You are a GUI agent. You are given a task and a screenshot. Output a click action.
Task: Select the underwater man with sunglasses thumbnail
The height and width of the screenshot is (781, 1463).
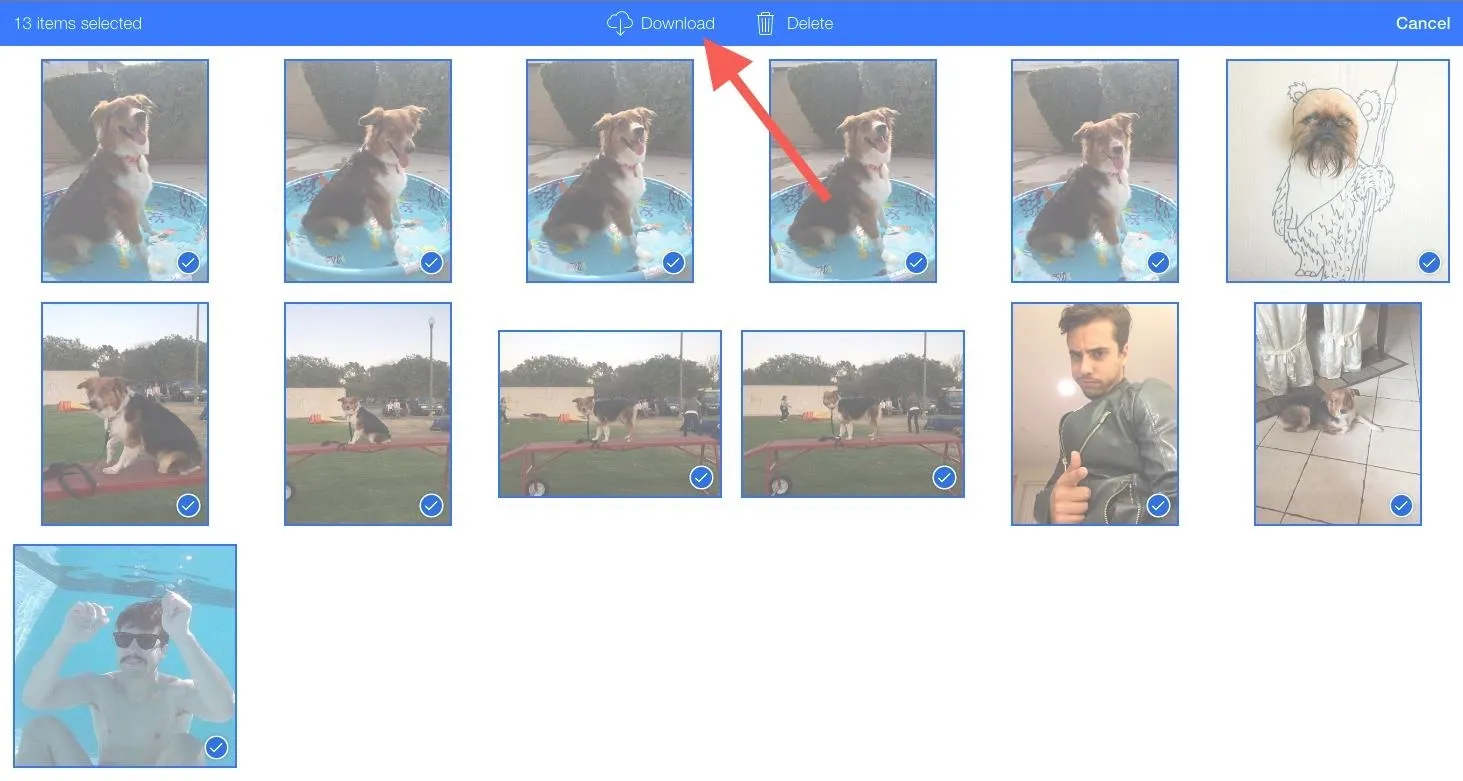tap(125, 656)
